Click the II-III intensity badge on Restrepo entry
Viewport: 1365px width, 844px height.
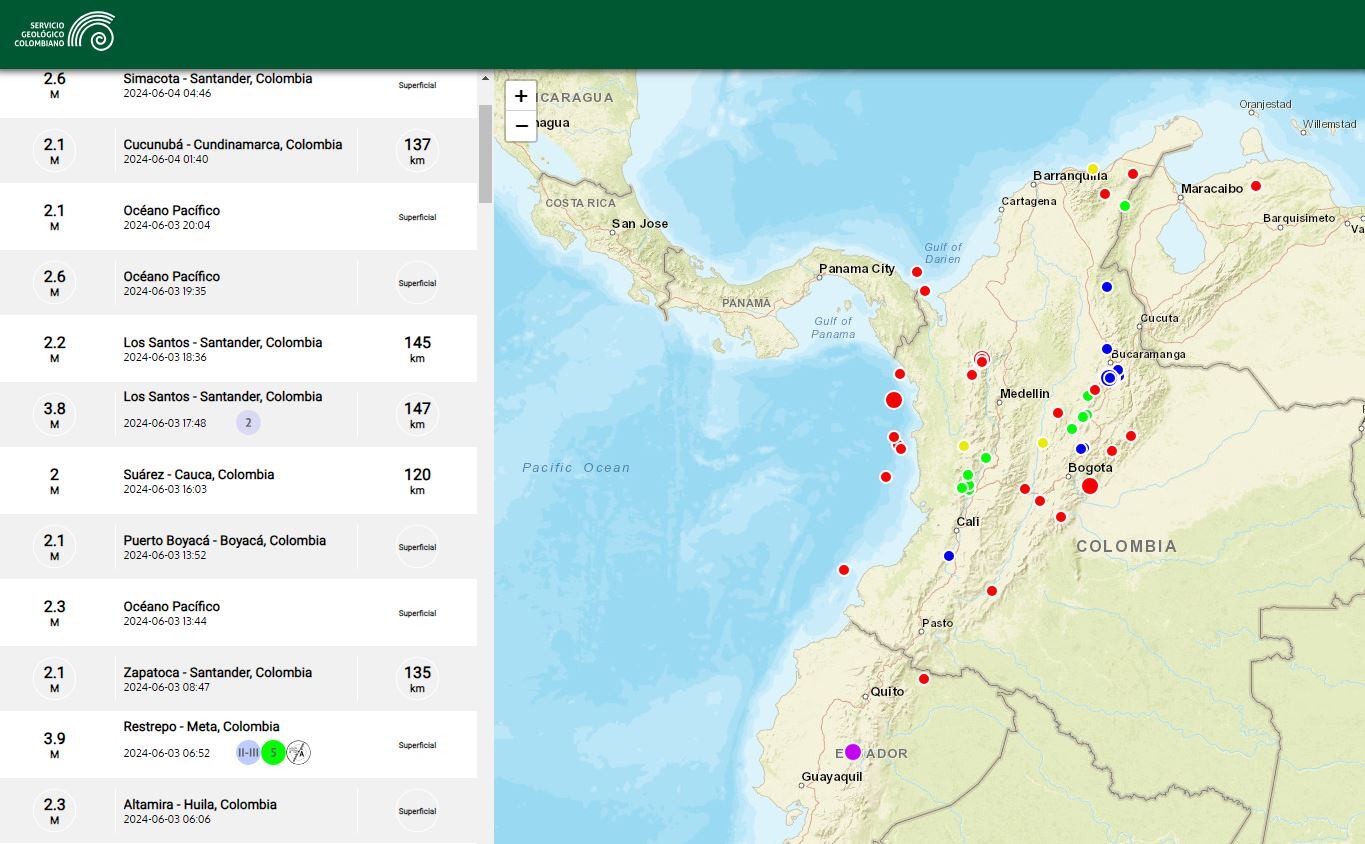[x=246, y=752]
